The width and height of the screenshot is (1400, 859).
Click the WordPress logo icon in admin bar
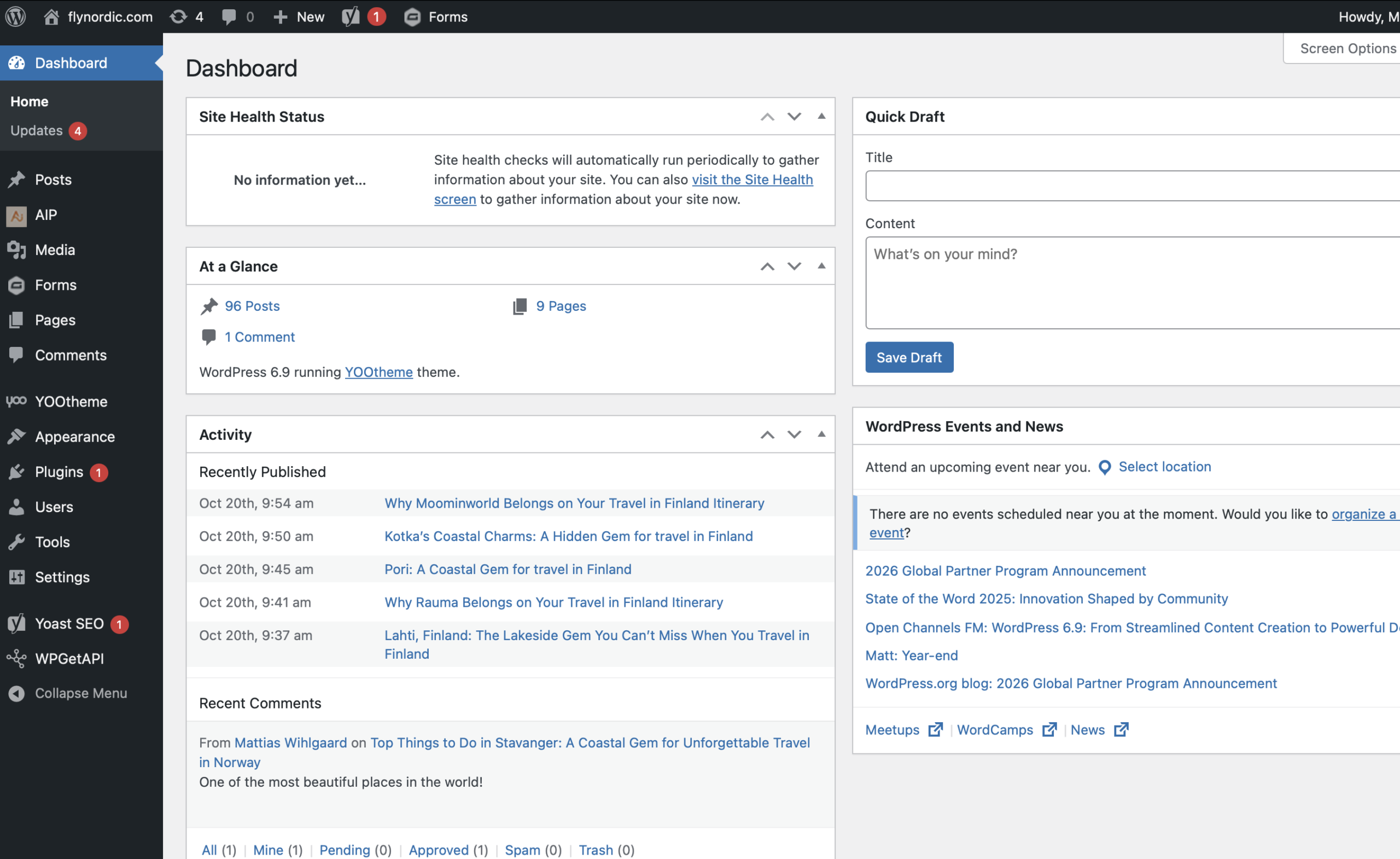(x=16, y=16)
